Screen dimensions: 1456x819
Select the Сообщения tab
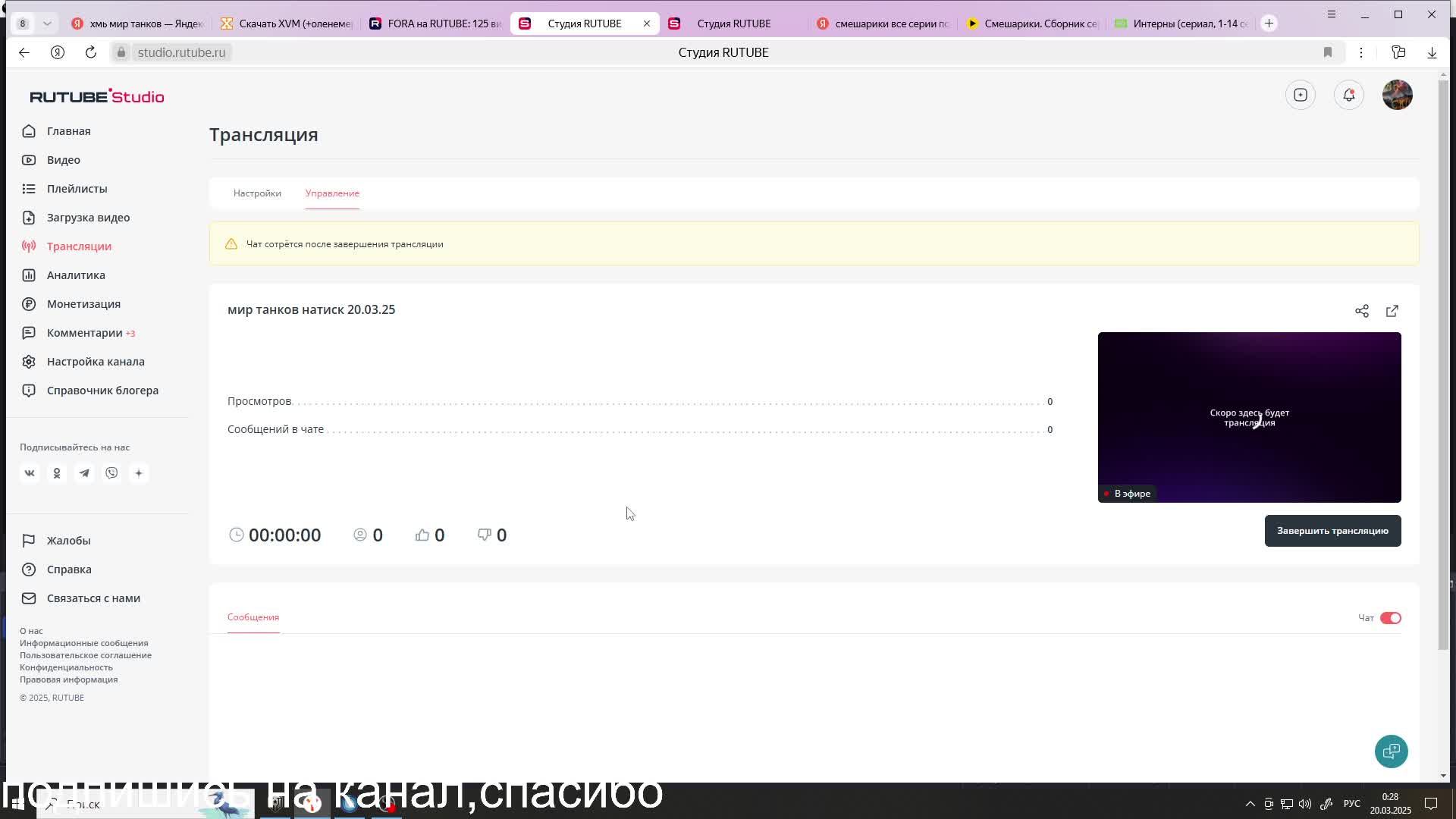click(x=253, y=617)
